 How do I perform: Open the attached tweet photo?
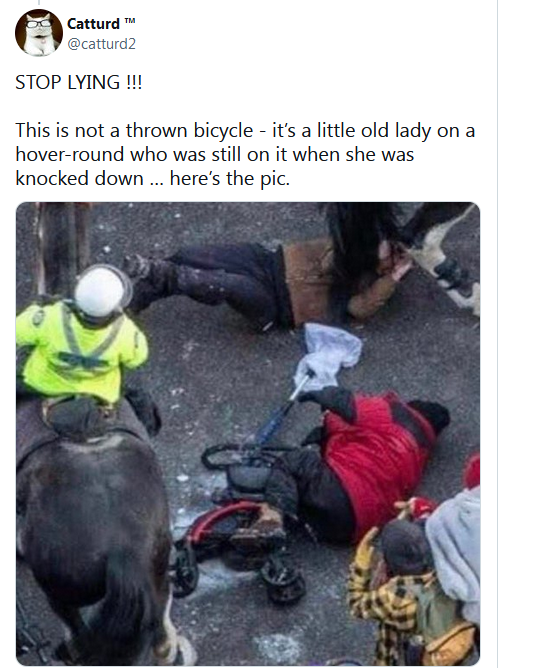[248, 434]
